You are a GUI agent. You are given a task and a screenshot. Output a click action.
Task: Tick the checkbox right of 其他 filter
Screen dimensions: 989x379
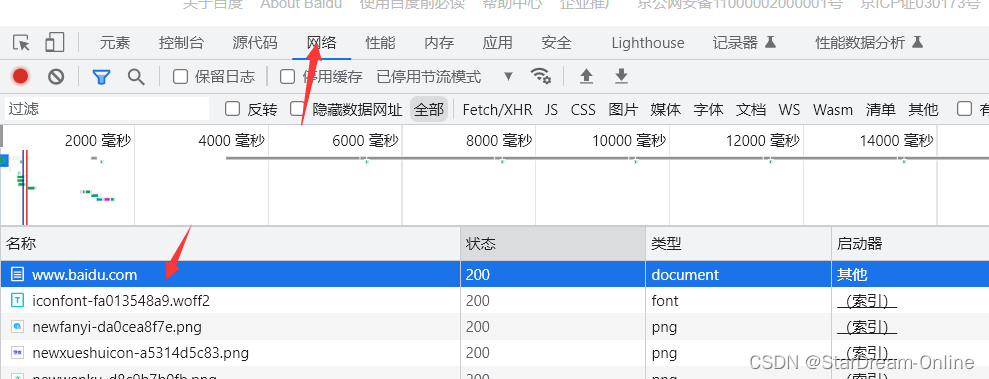(964, 109)
